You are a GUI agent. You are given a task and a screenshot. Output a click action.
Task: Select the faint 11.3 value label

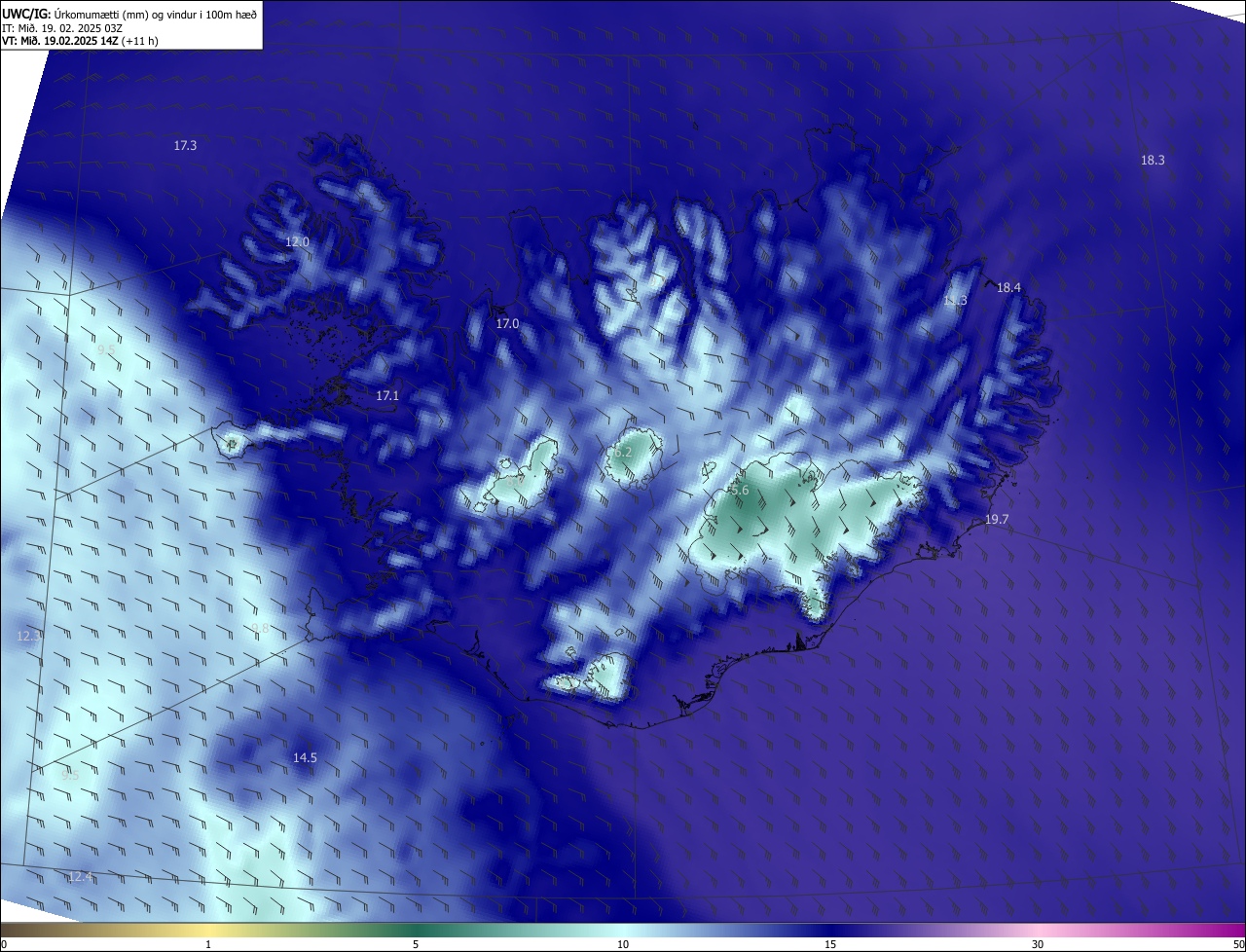955,301
